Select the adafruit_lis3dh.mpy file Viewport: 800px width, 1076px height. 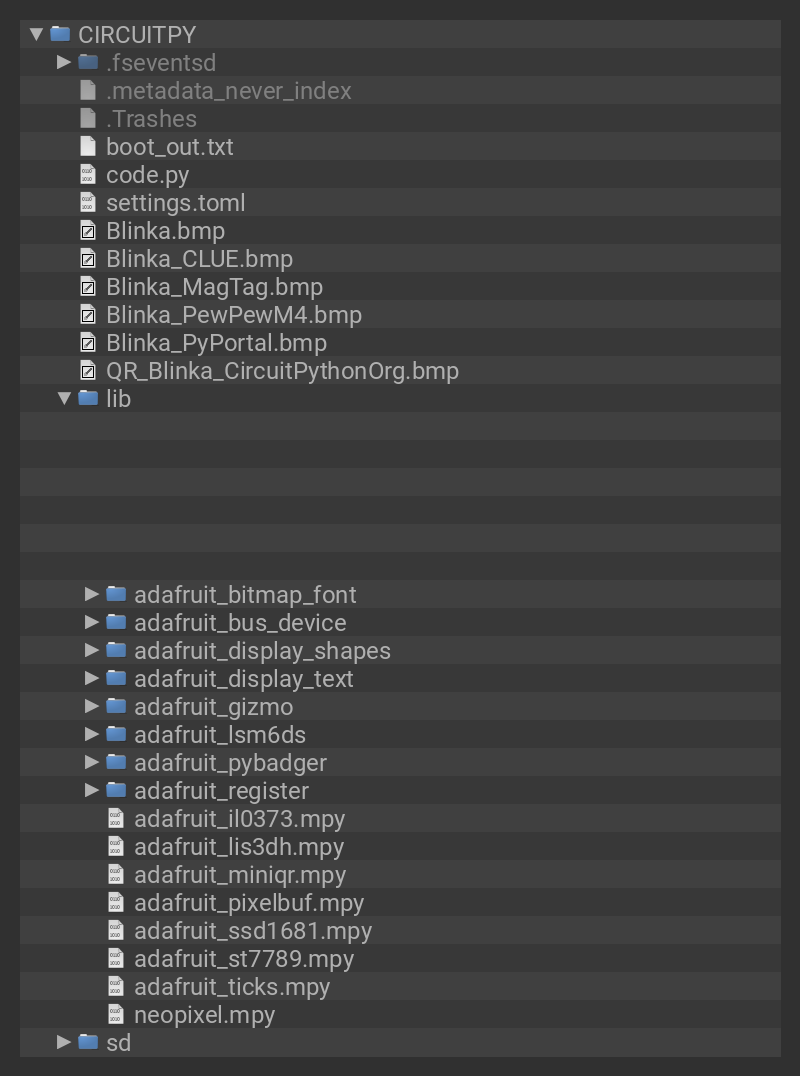click(239, 847)
